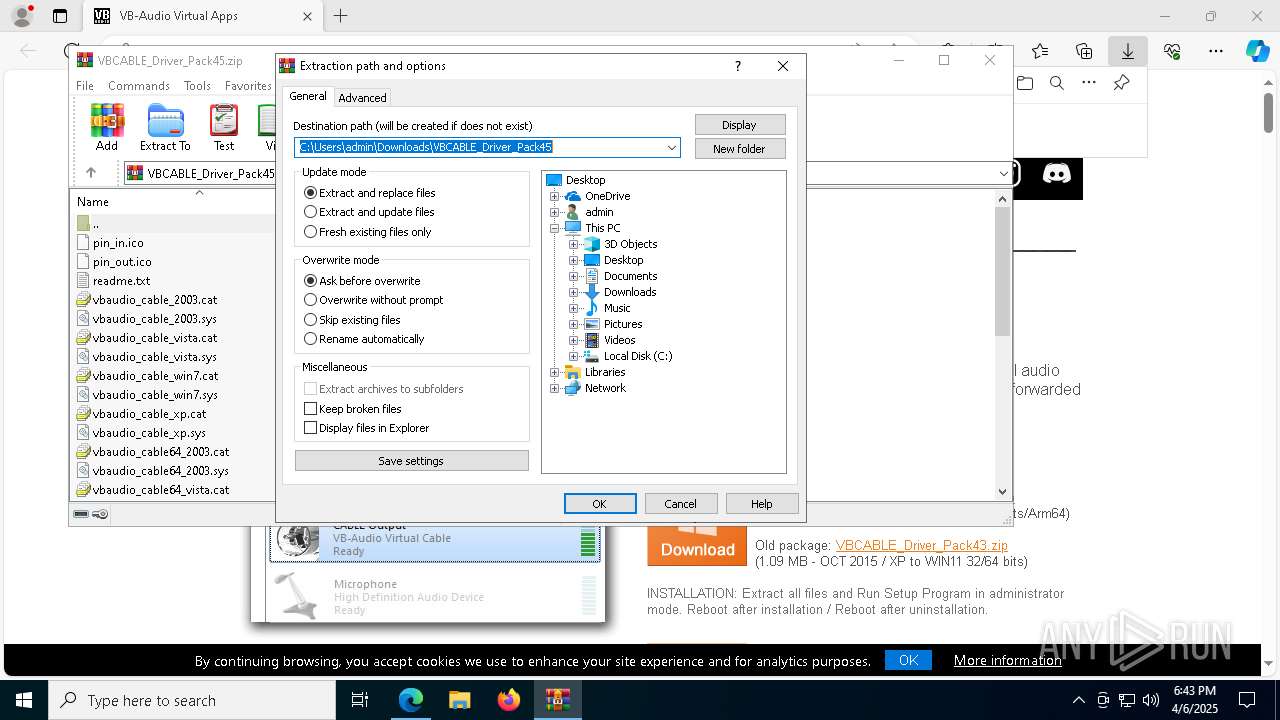Viewport: 1280px width, 720px height.
Task: Open the notification center icon
Action: [x=1247, y=700]
